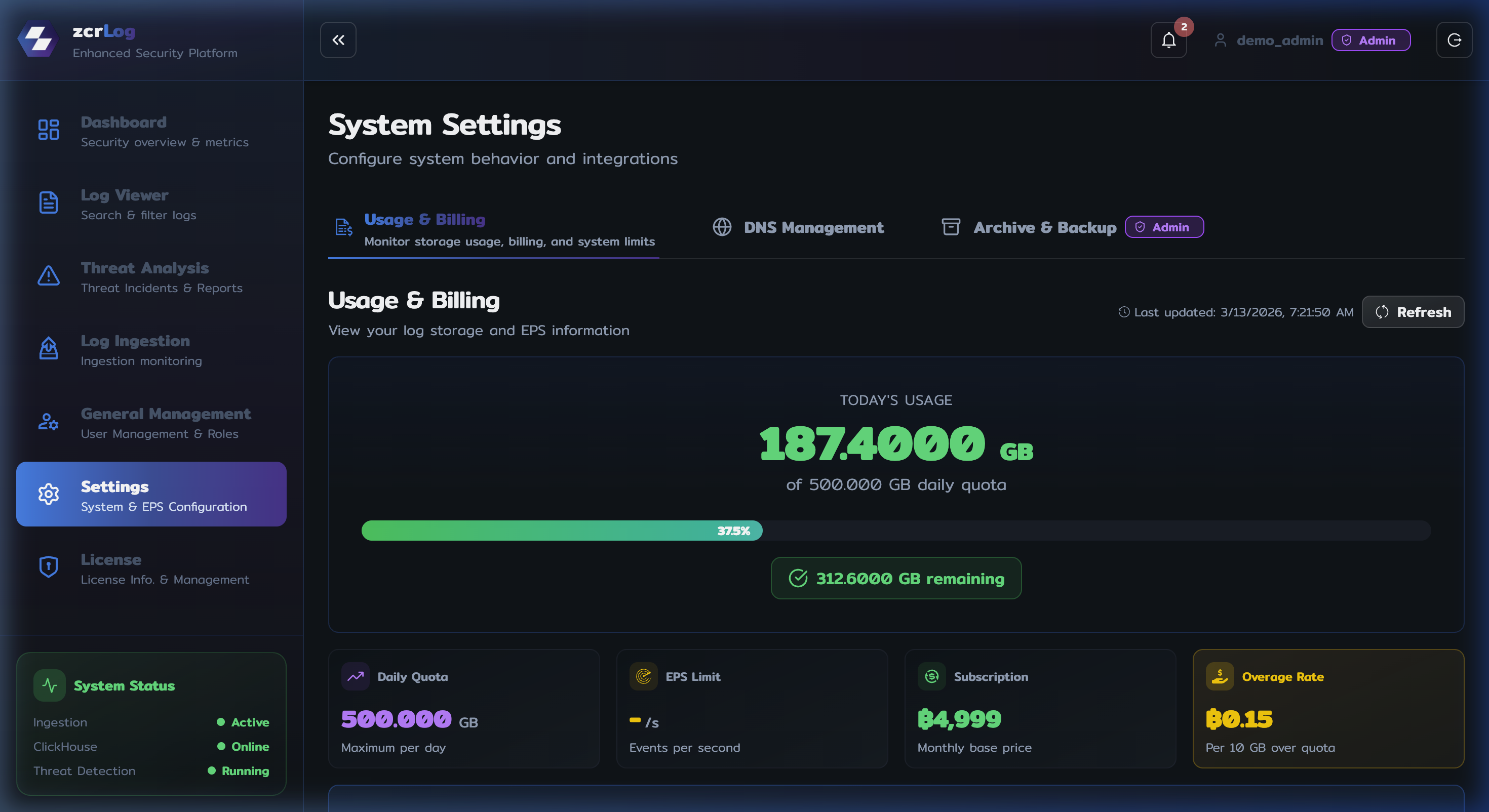1489x812 pixels.
Task: Open License Info. & Management
Action: tap(151, 568)
